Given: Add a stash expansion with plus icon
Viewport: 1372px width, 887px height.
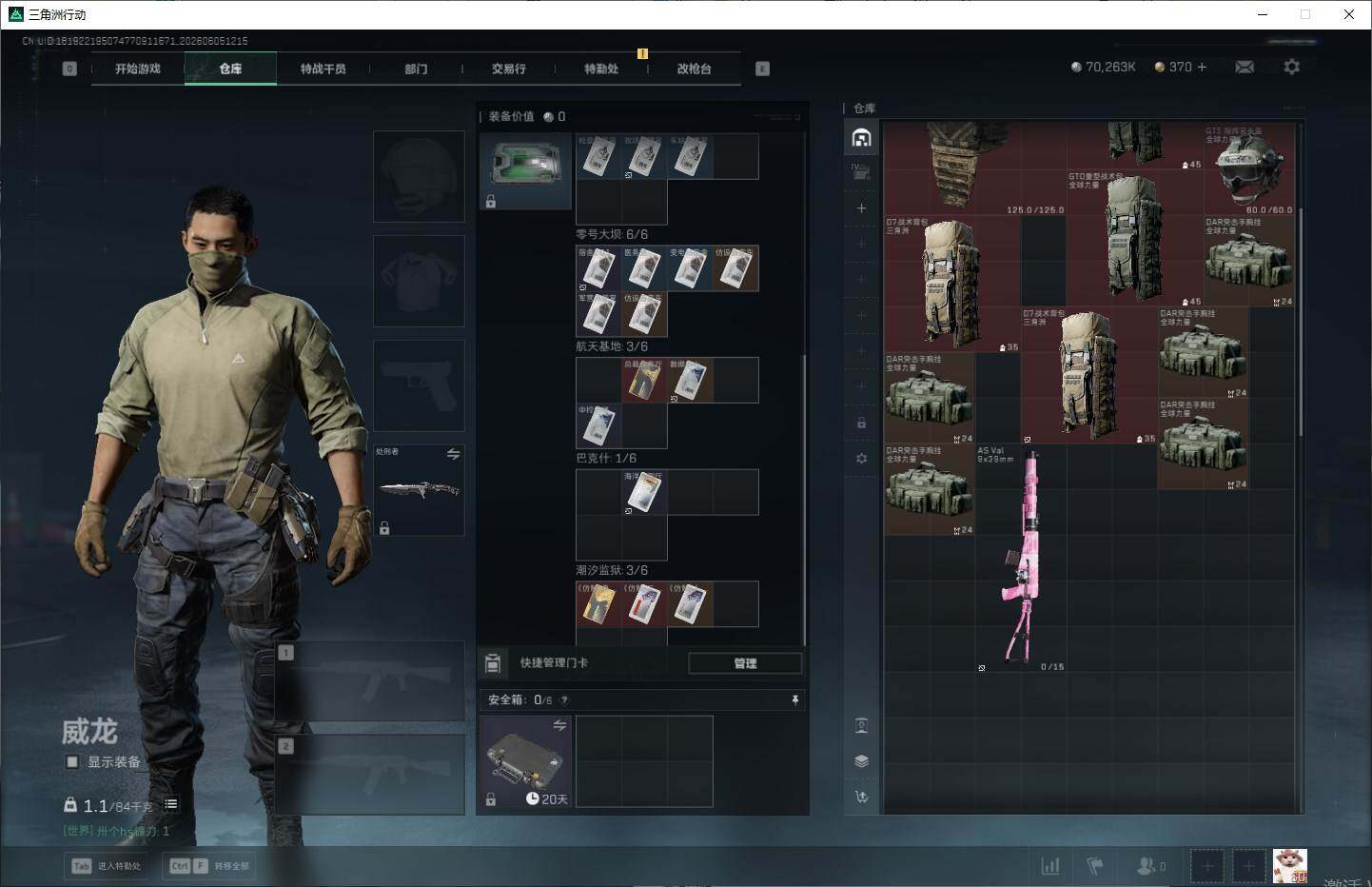Looking at the screenshot, I should tap(861, 208).
